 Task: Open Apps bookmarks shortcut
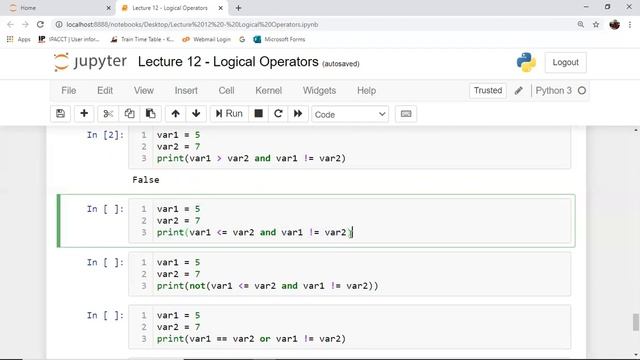(19, 40)
